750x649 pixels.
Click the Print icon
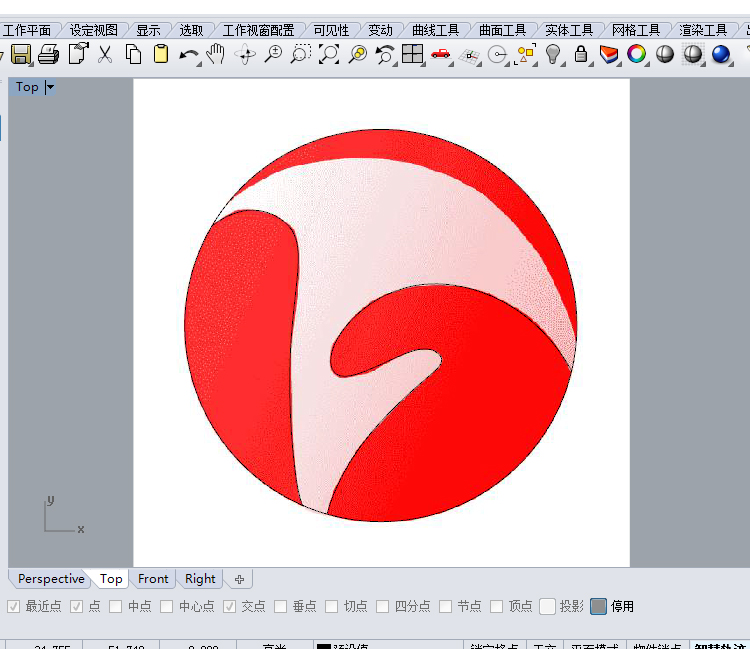click(x=48, y=54)
